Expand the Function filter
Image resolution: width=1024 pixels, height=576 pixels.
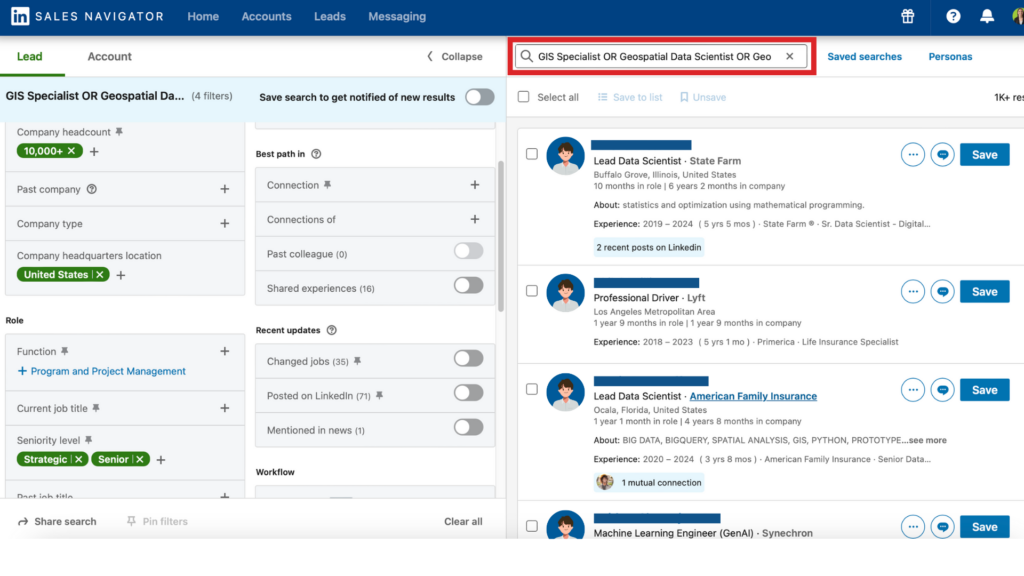[x=225, y=351]
